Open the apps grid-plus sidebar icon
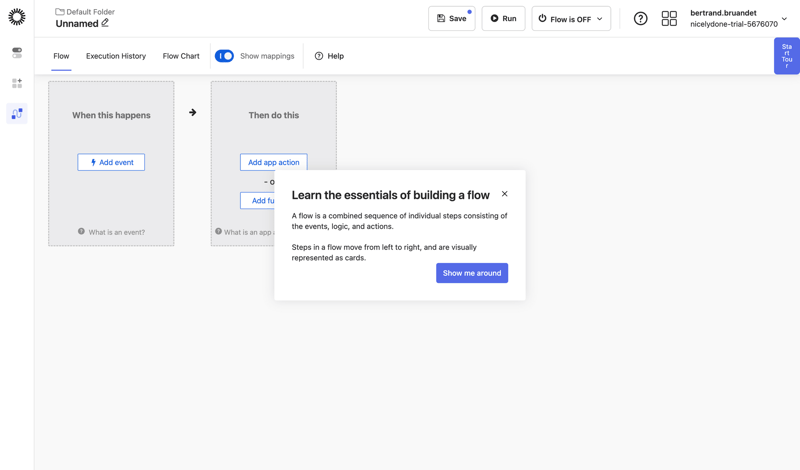The width and height of the screenshot is (800, 470). [17, 83]
